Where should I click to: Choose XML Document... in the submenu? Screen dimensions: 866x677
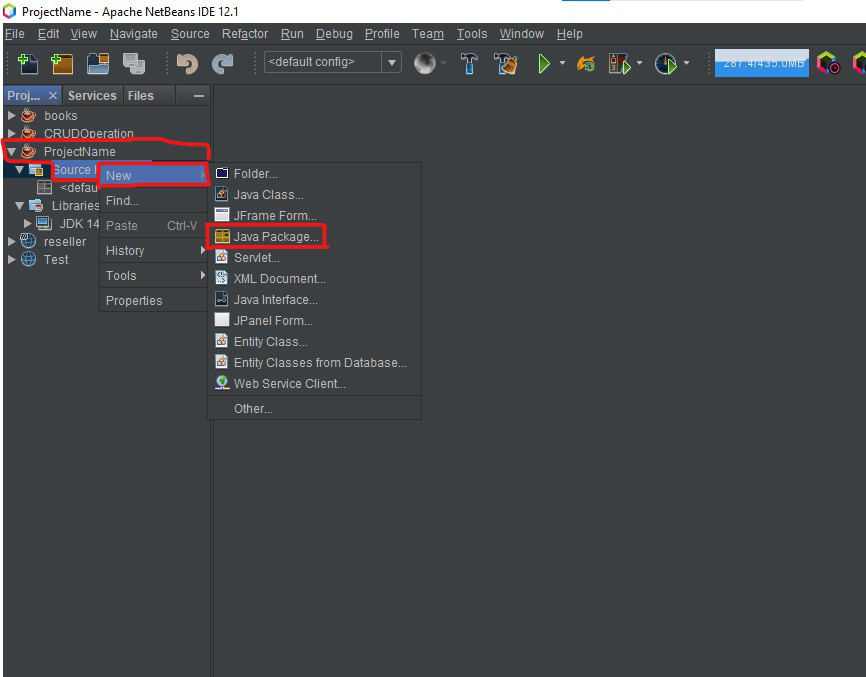pyautogui.click(x=315, y=278)
